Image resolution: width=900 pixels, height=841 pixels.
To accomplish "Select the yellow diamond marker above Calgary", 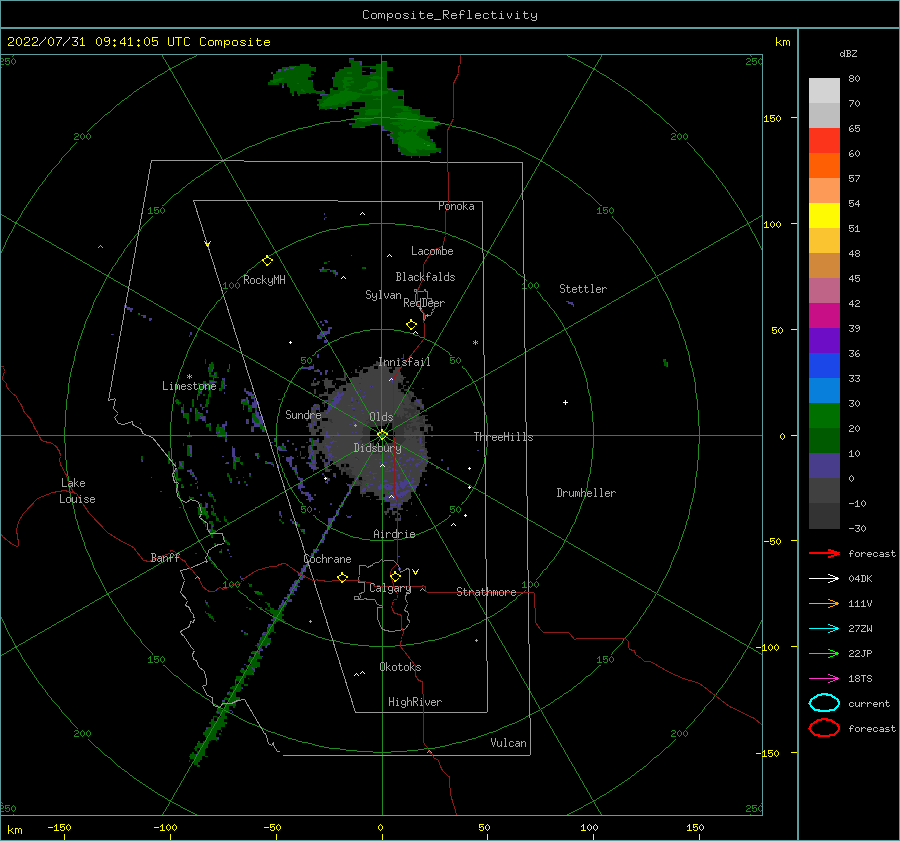I will coord(395,576).
